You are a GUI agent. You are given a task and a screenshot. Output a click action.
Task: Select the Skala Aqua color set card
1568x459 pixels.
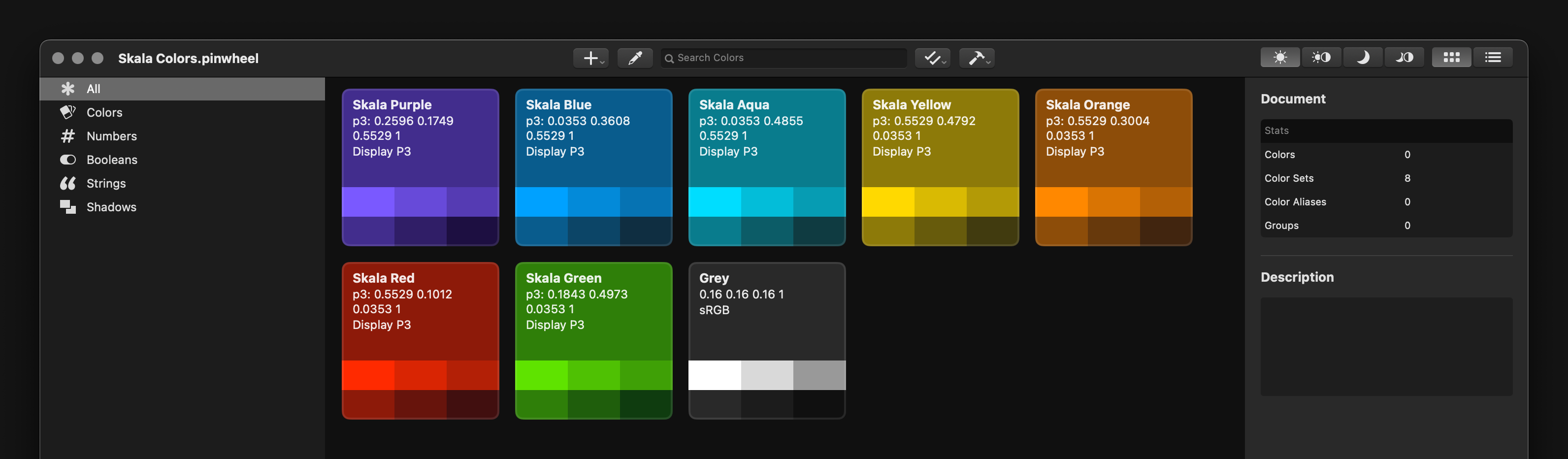767,167
